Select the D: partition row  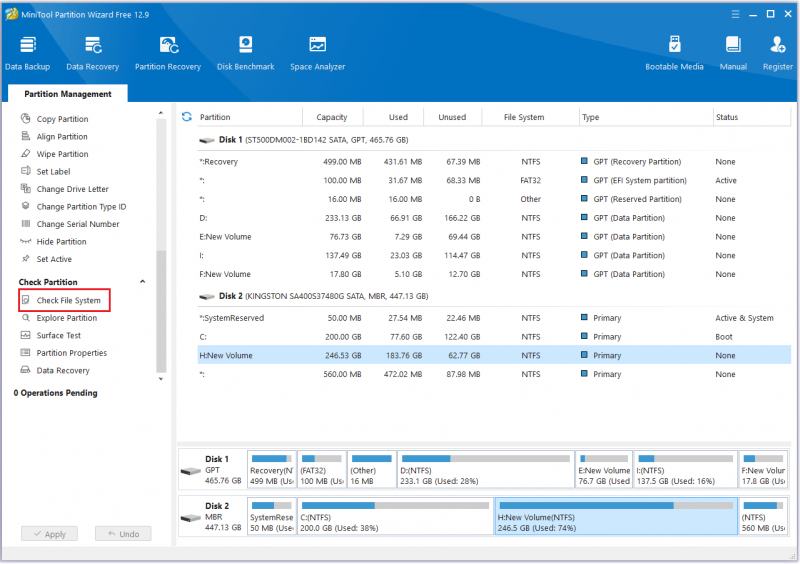494,218
